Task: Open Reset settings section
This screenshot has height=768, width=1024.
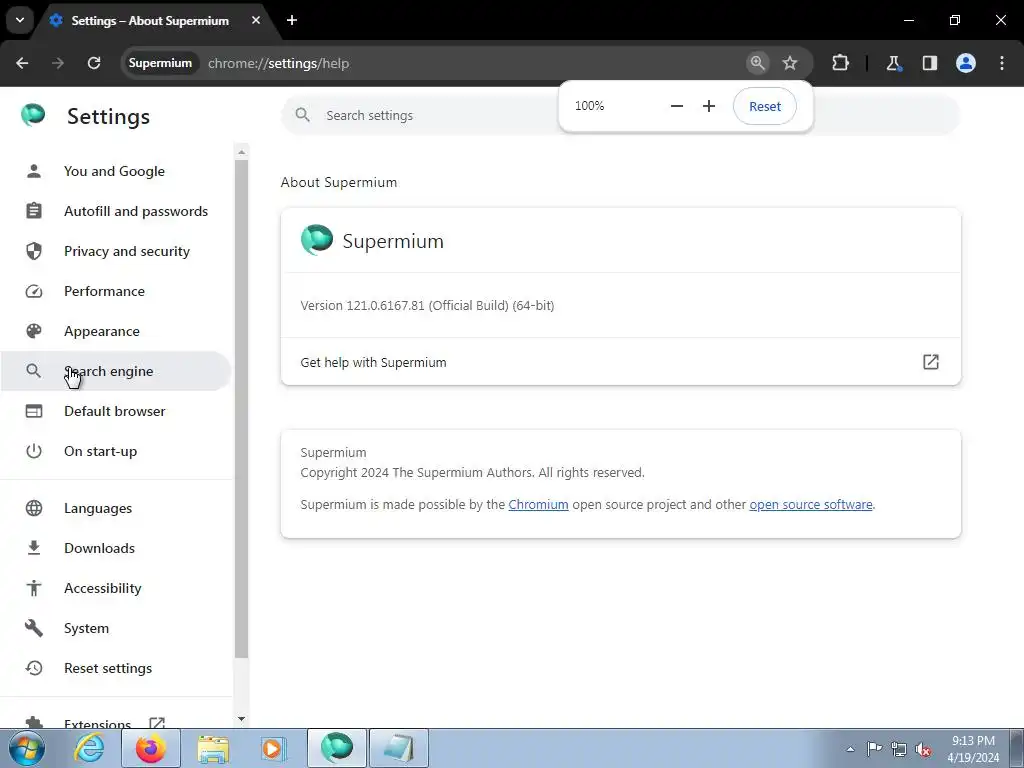Action: pyautogui.click(x=114, y=668)
